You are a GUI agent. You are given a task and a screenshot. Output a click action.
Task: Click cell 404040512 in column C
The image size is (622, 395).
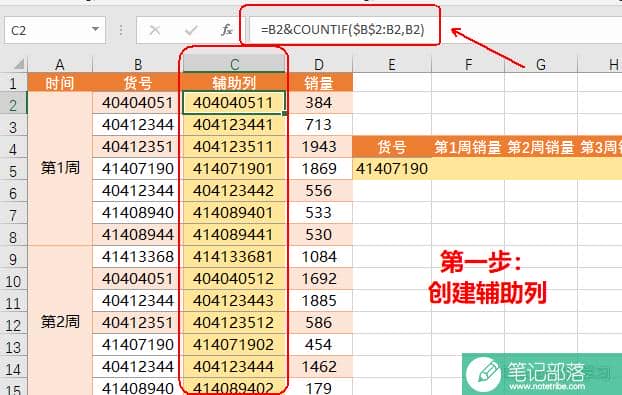click(234, 278)
